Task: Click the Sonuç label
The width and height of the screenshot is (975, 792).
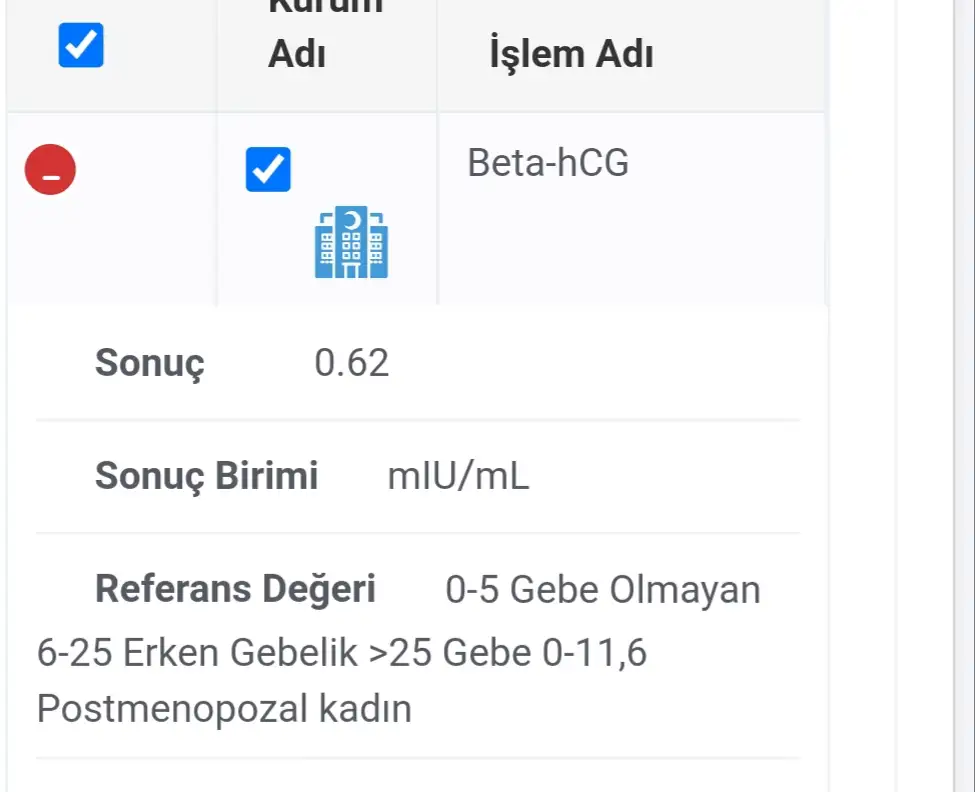Action: coord(149,363)
